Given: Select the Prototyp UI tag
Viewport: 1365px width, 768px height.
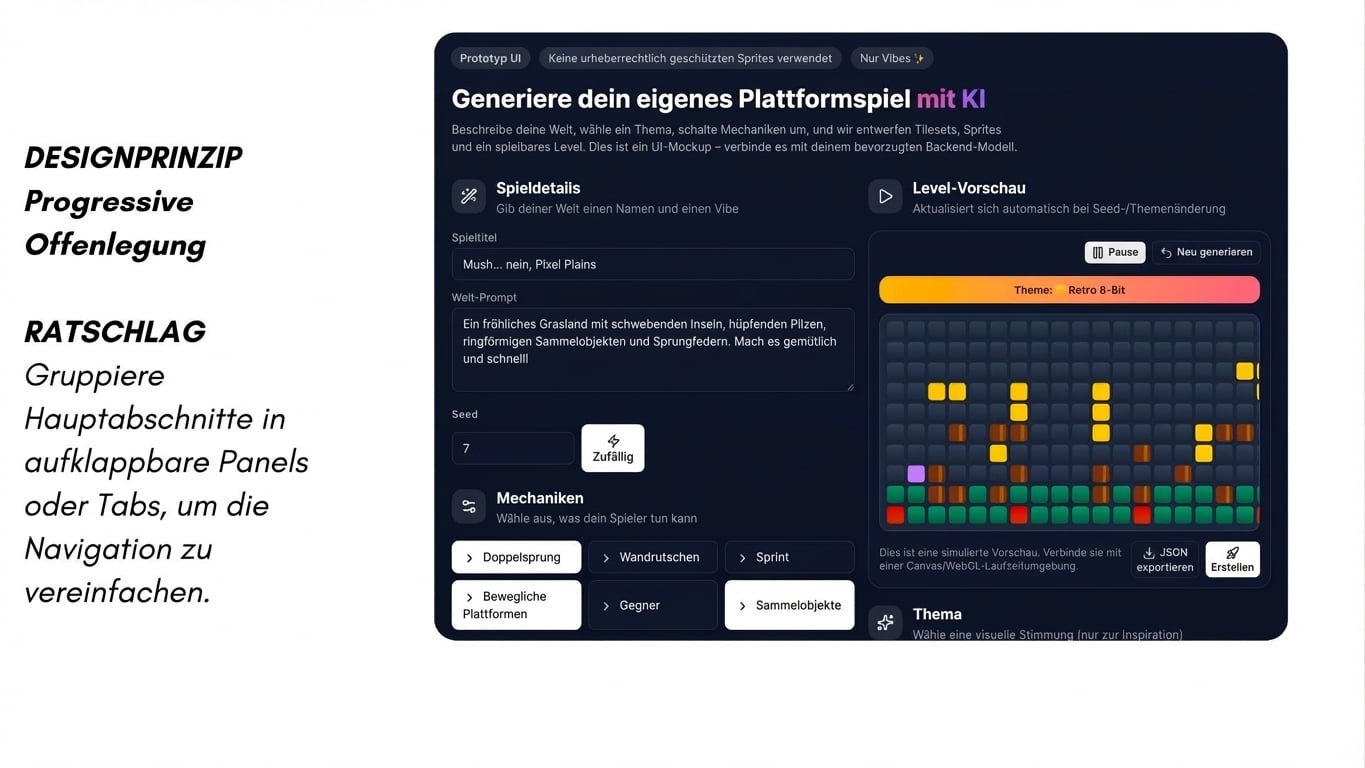Looking at the screenshot, I should (490, 58).
